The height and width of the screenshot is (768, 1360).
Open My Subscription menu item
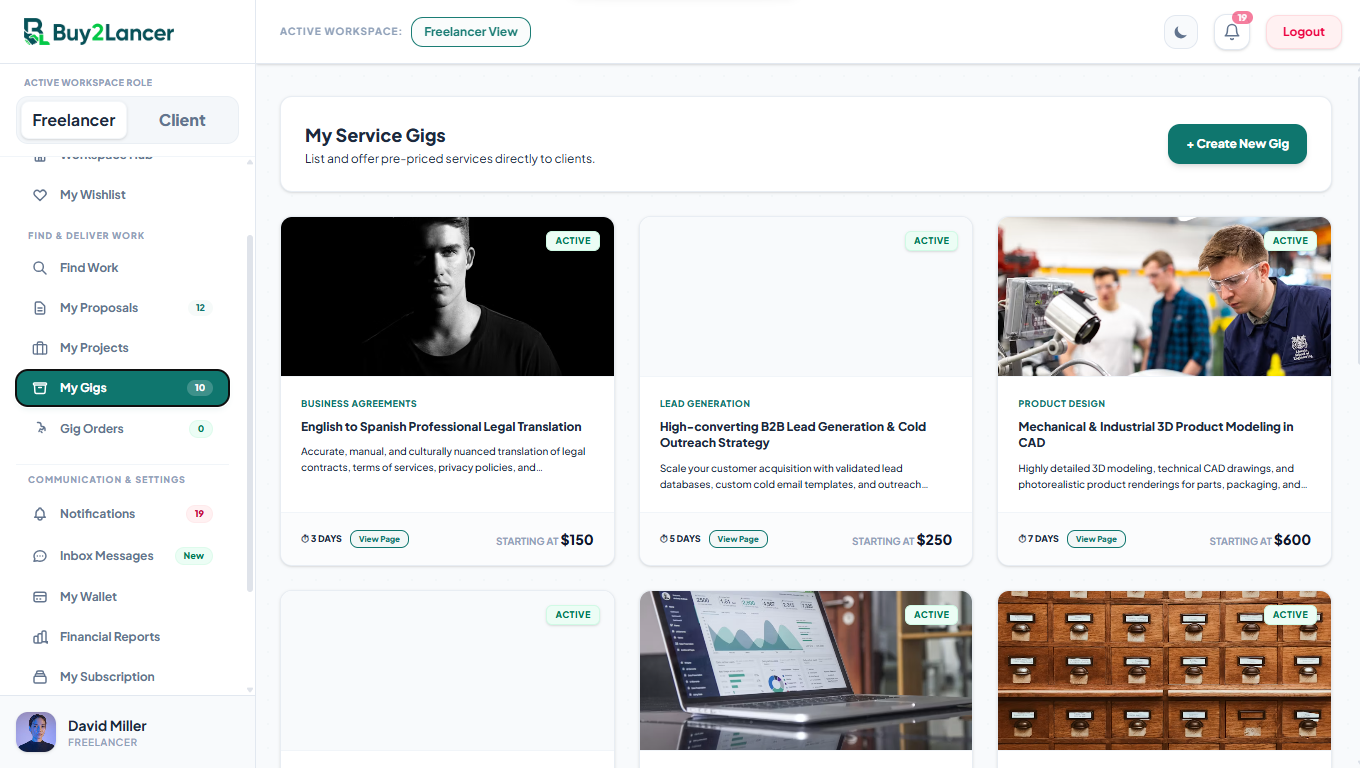click(x=122, y=677)
